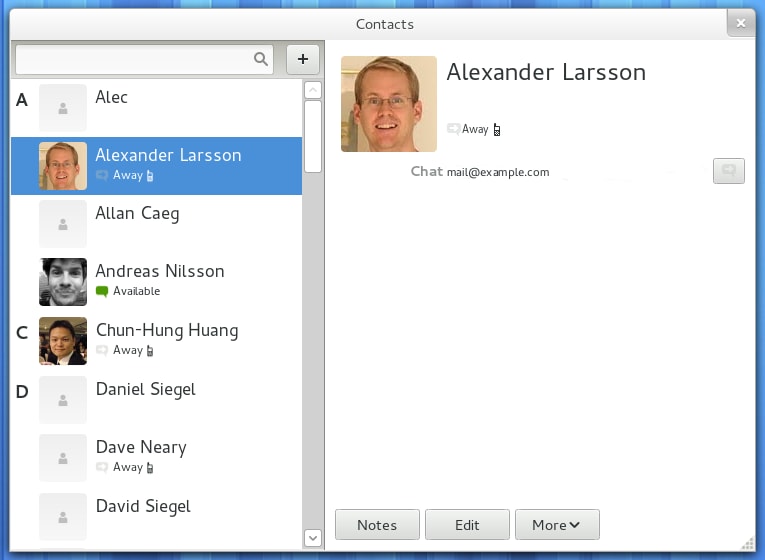
Task: Click Andreas Nilsson's Available status text
Action: pos(137,291)
